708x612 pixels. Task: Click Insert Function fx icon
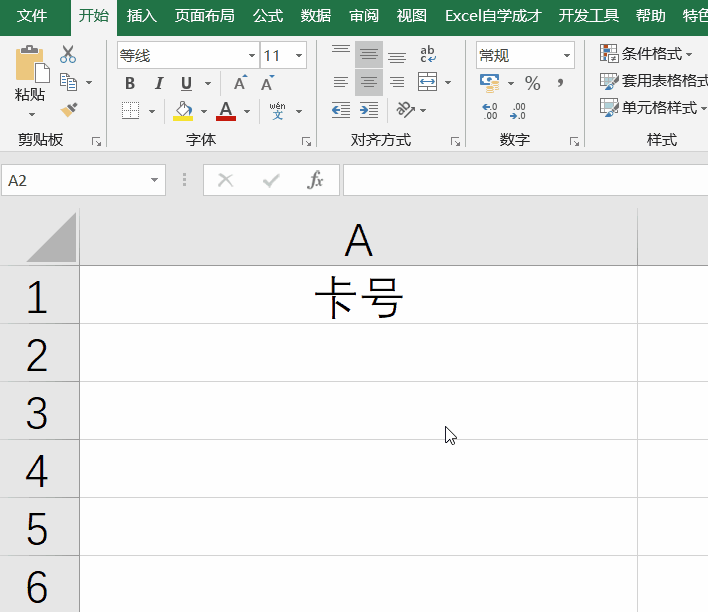315,180
